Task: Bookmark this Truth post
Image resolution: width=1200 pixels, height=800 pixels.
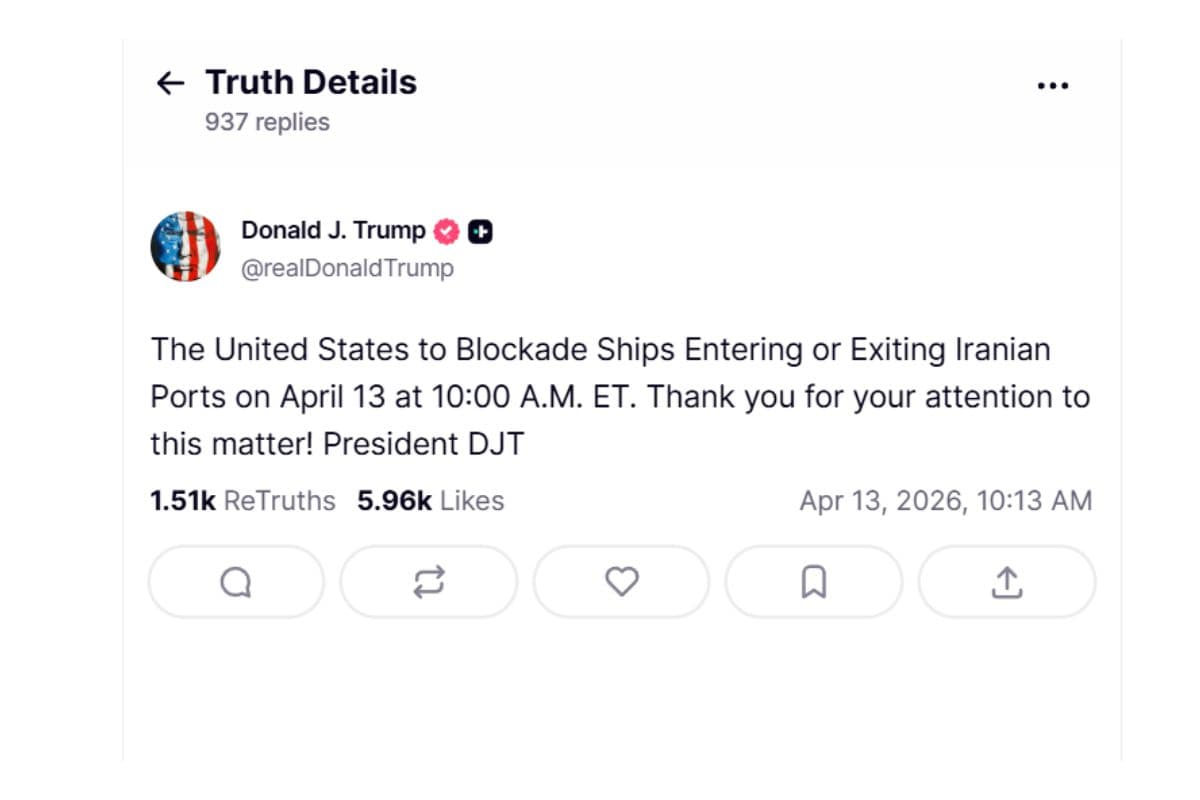Action: click(x=814, y=582)
